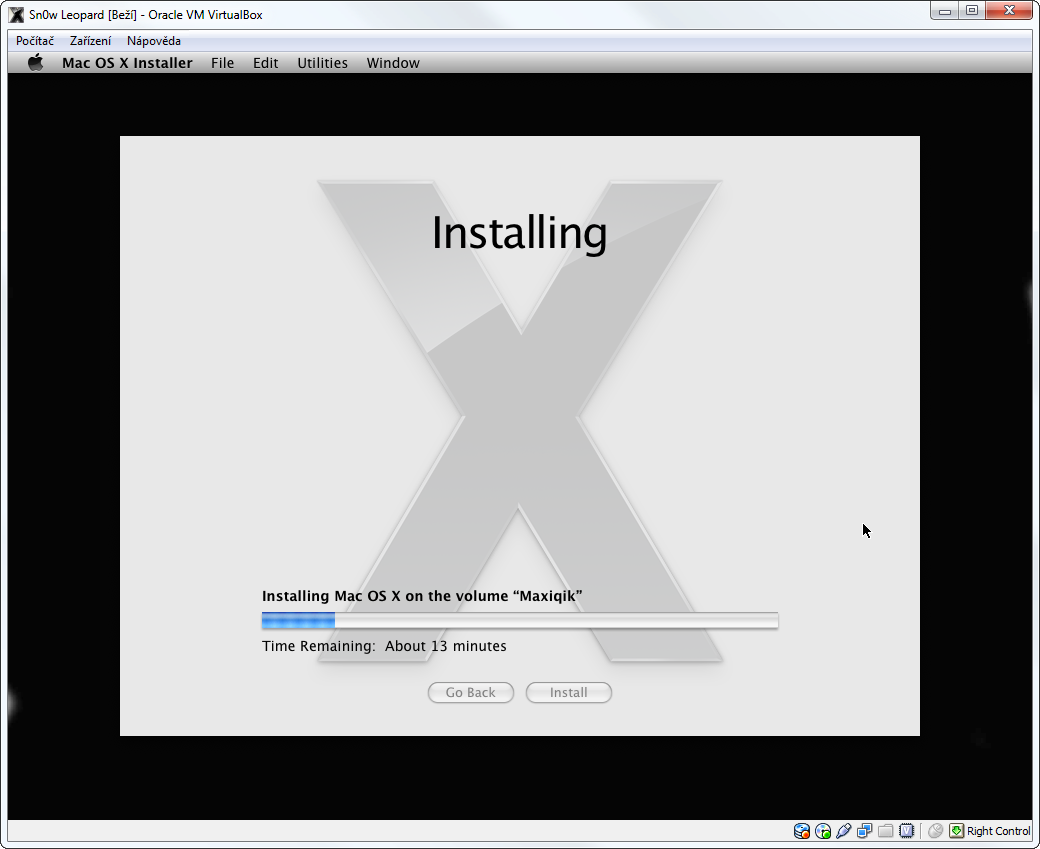Viewport: 1040px width, 849px height.
Task: Open the Window menu
Action: click(x=393, y=63)
